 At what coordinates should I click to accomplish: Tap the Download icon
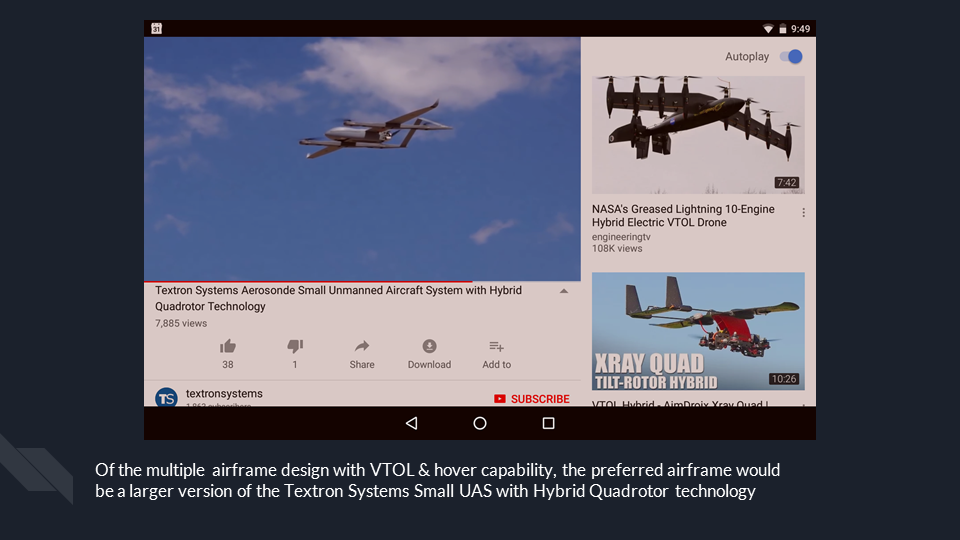pyautogui.click(x=429, y=347)
